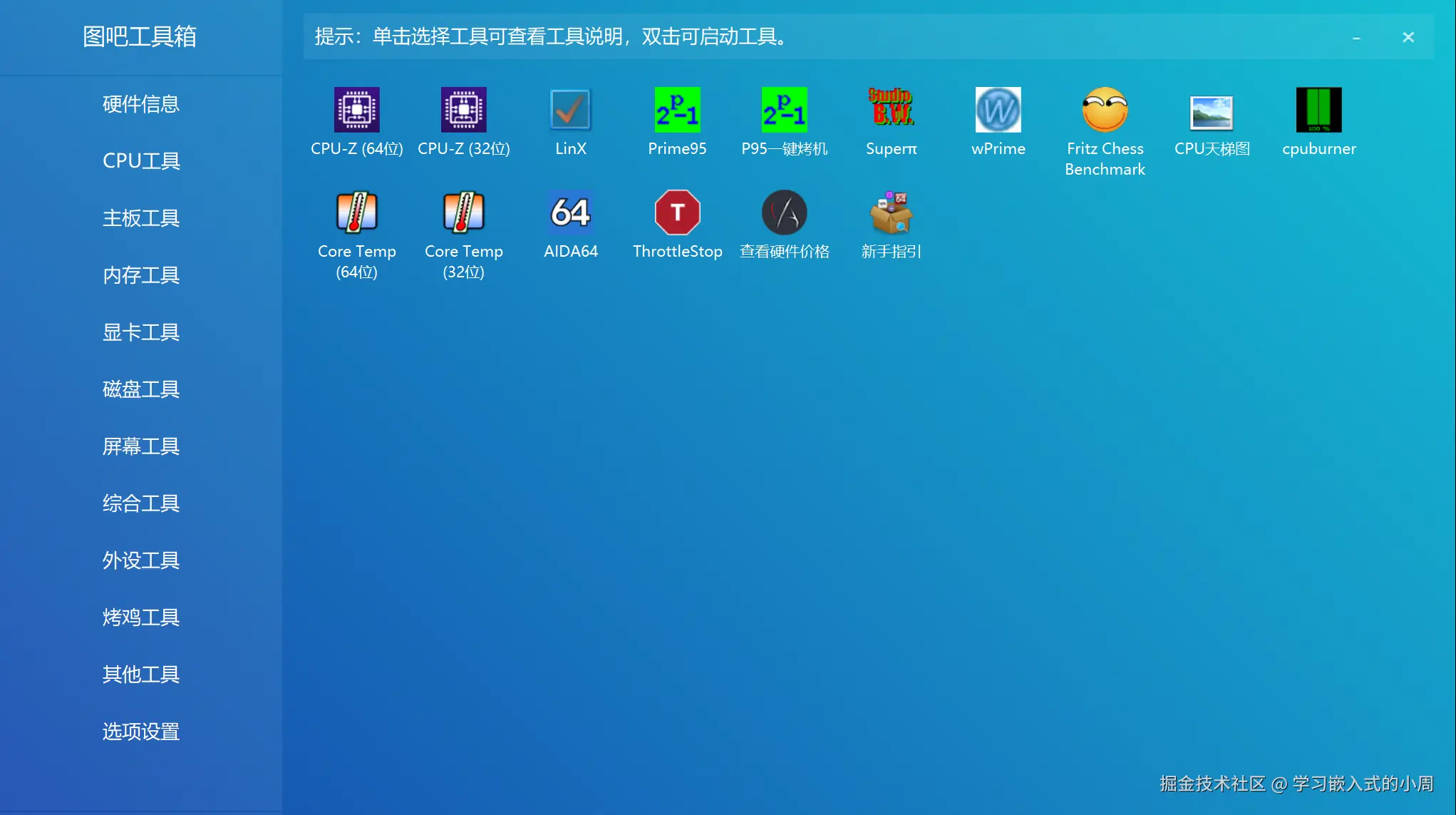This screenshot has height=815, width=1456.
Task: Open the 新手指引 box icon
Action: (x=891, y=212)
